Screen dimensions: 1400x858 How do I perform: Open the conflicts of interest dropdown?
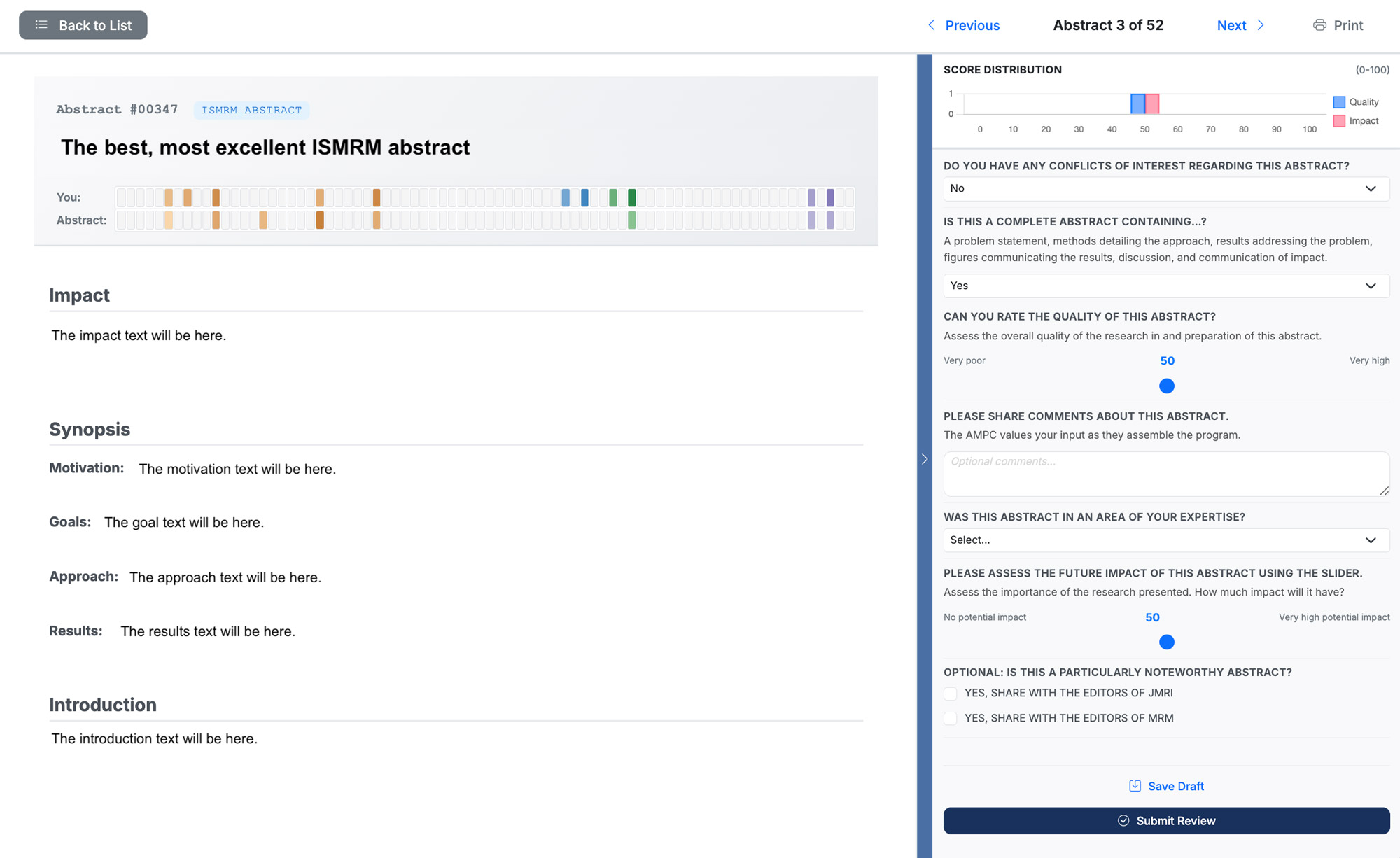1165,188
